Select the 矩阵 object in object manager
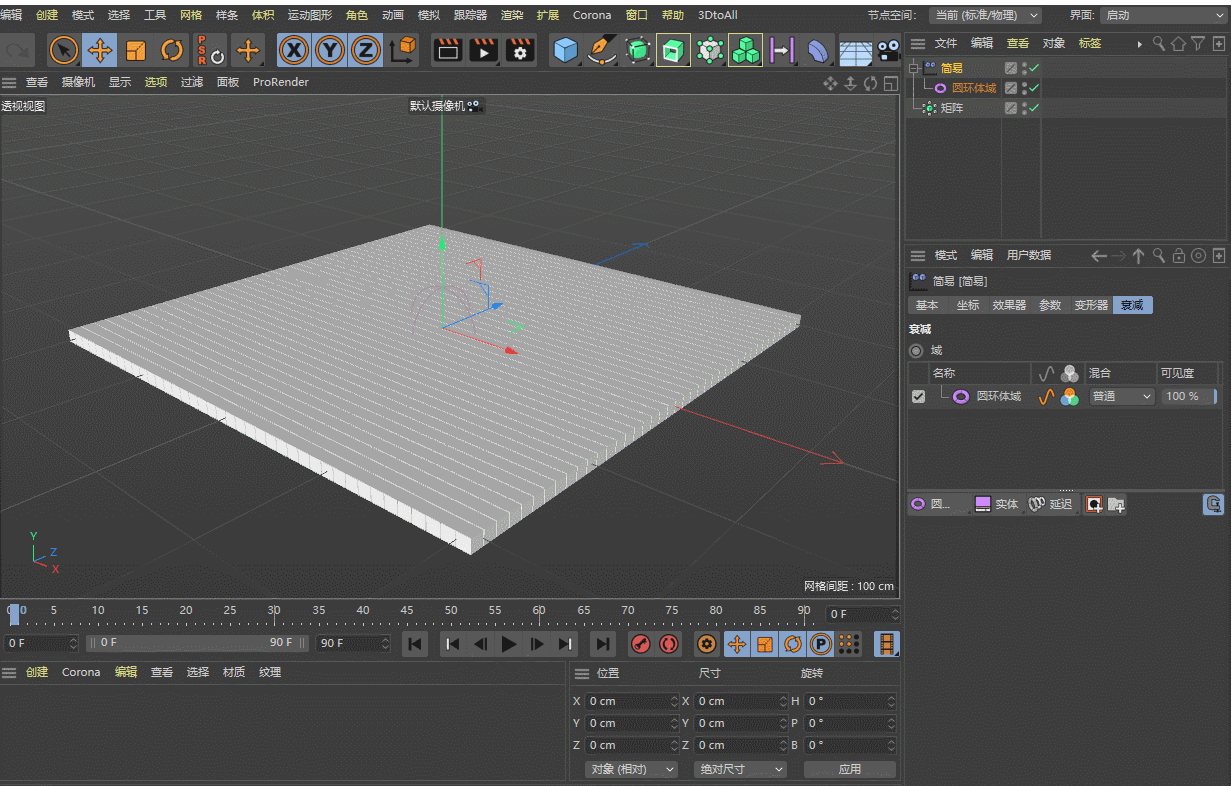The image size is (1231, 786). (x=952, y=108)
